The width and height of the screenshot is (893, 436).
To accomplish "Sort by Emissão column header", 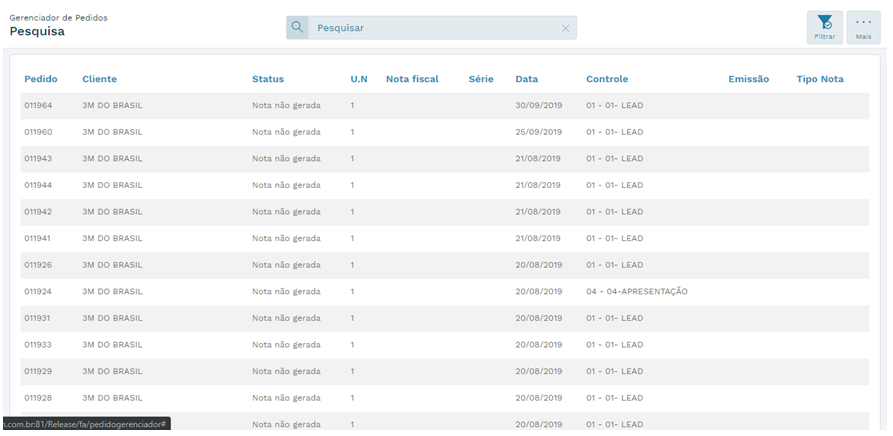I will 748,79.
